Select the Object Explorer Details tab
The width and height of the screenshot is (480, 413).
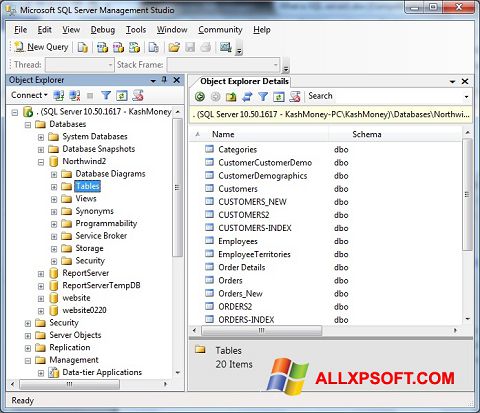(244, 81)
